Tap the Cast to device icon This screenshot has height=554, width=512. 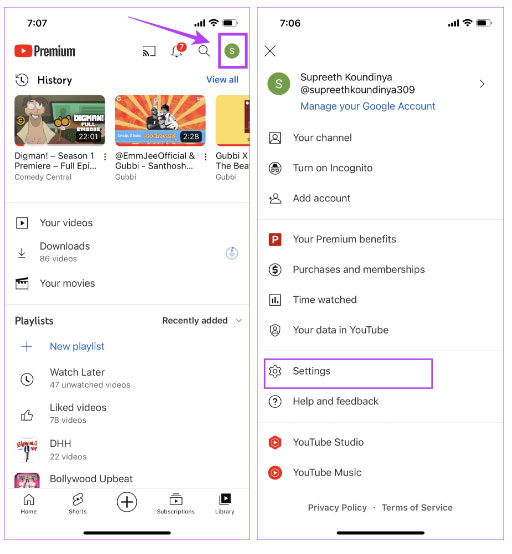[x=149, y=51]
